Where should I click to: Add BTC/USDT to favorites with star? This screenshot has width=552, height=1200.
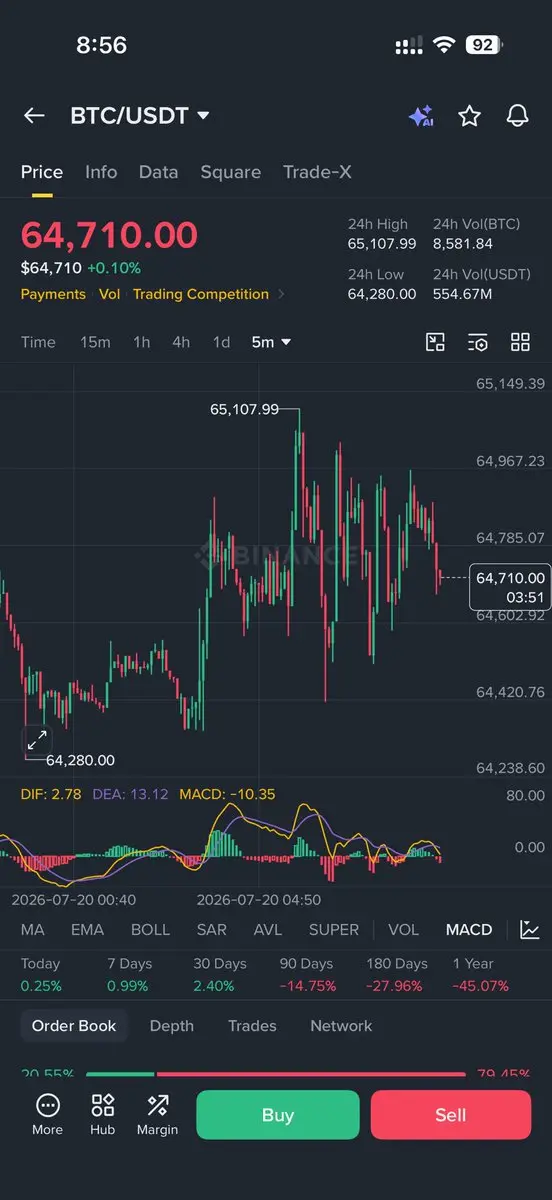coord(469,116)
